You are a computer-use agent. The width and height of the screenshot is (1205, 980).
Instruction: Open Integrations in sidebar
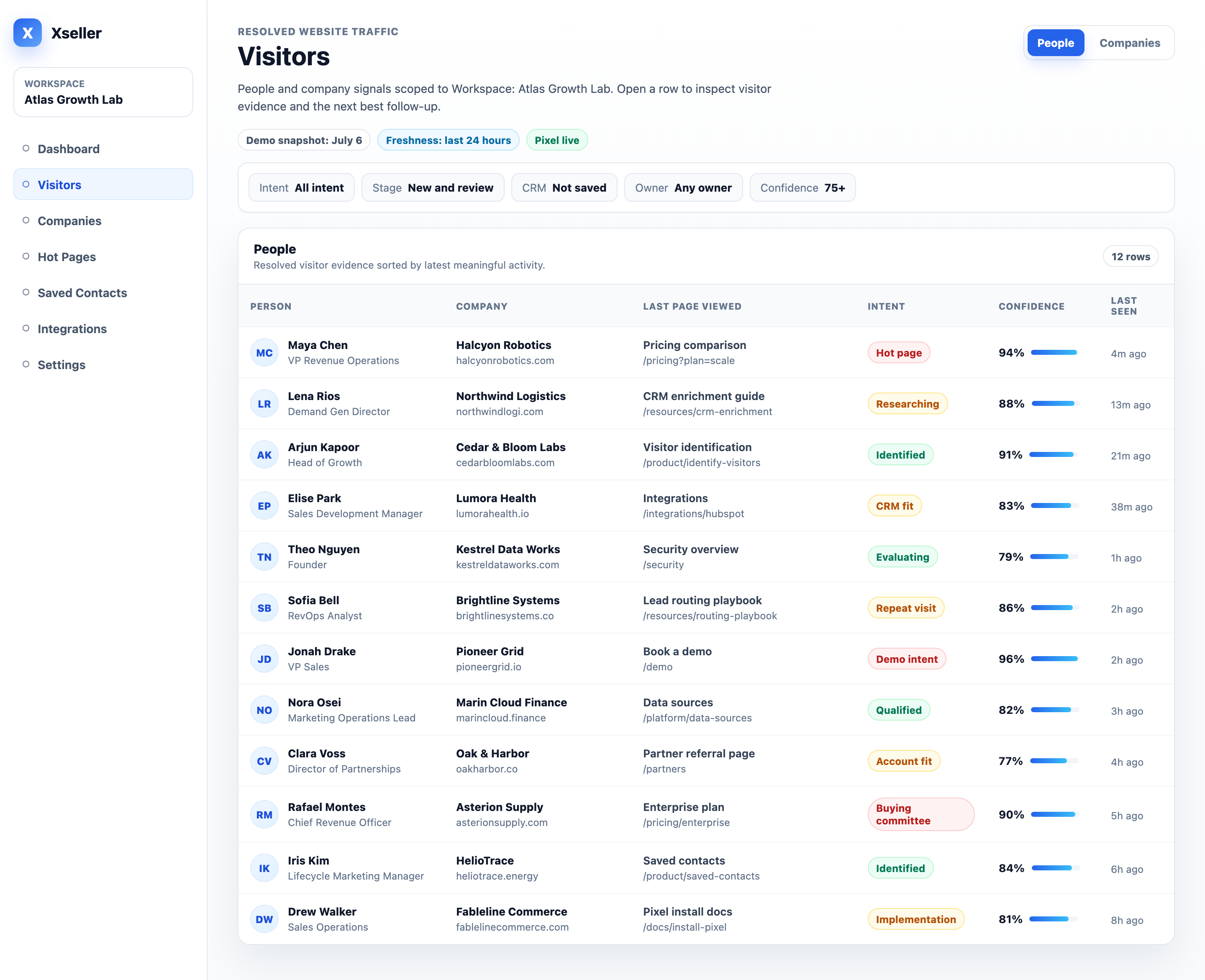tap(103, 328)
